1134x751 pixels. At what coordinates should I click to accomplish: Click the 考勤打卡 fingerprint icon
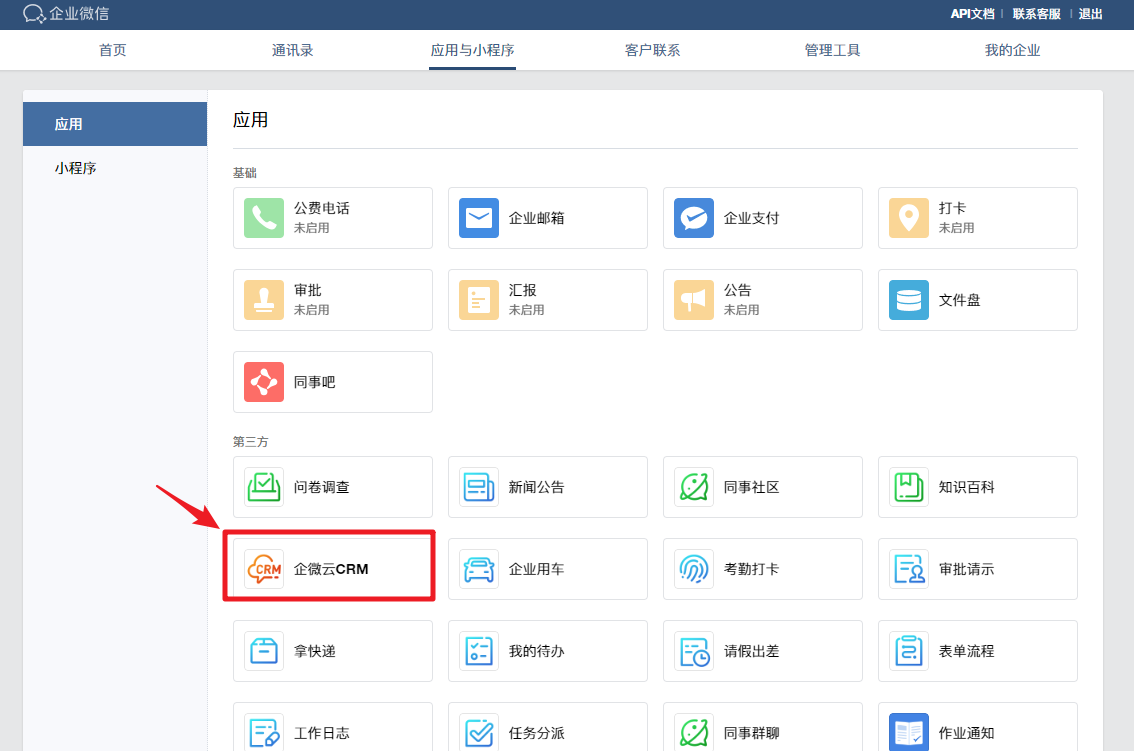[694, 569]
